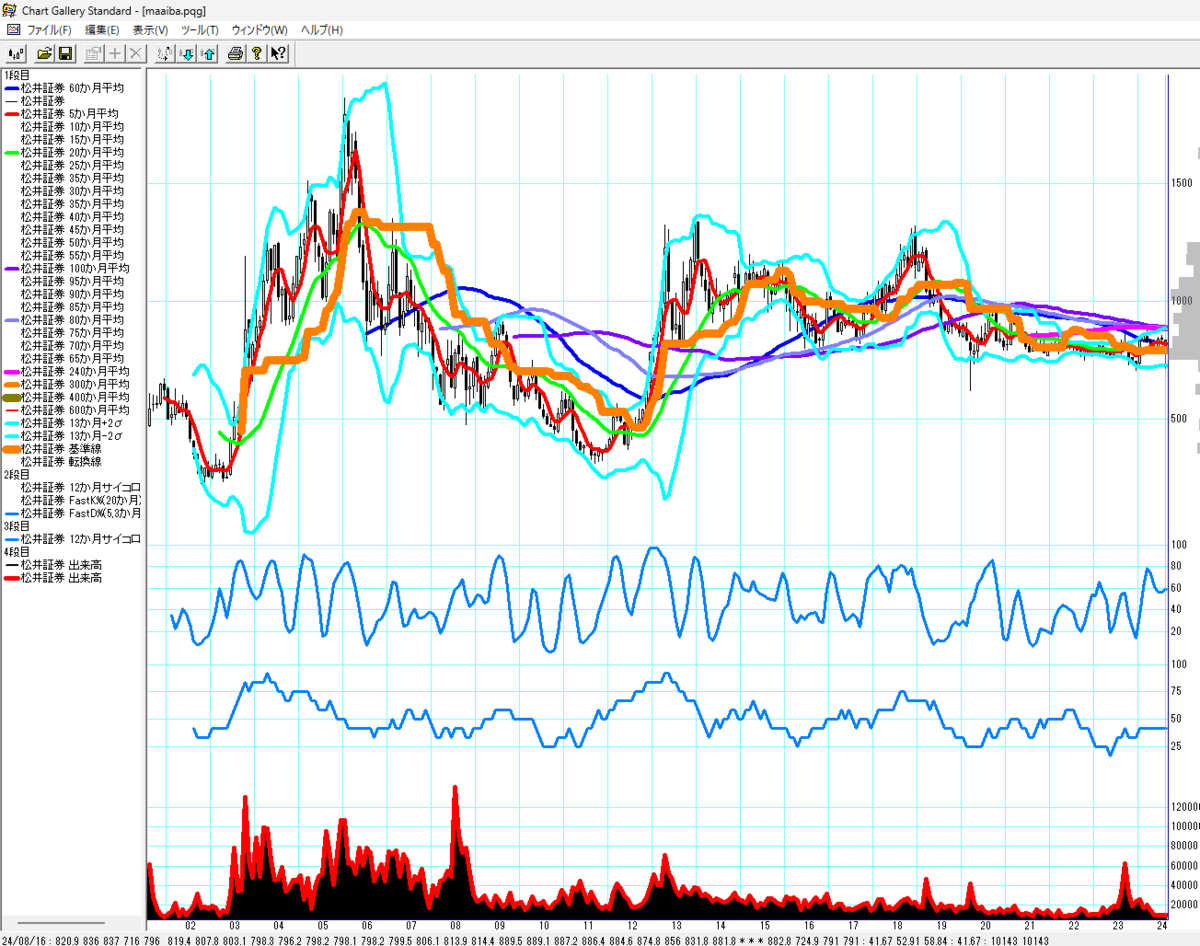Screen dimensions: 1200x946
Task: Select the 松井証券 40か月平均 legend row
Action: click(x=72, y=217)
